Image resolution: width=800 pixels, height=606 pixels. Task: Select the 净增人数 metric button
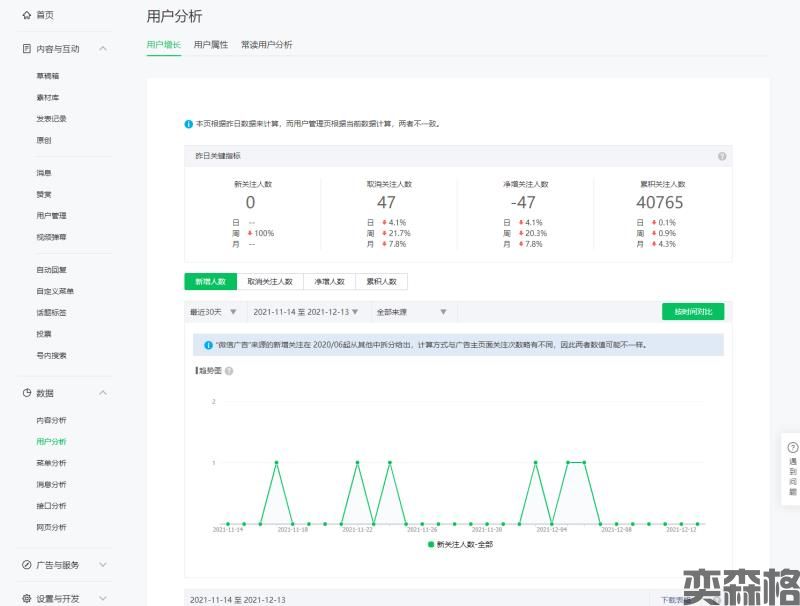pos(329,282)
